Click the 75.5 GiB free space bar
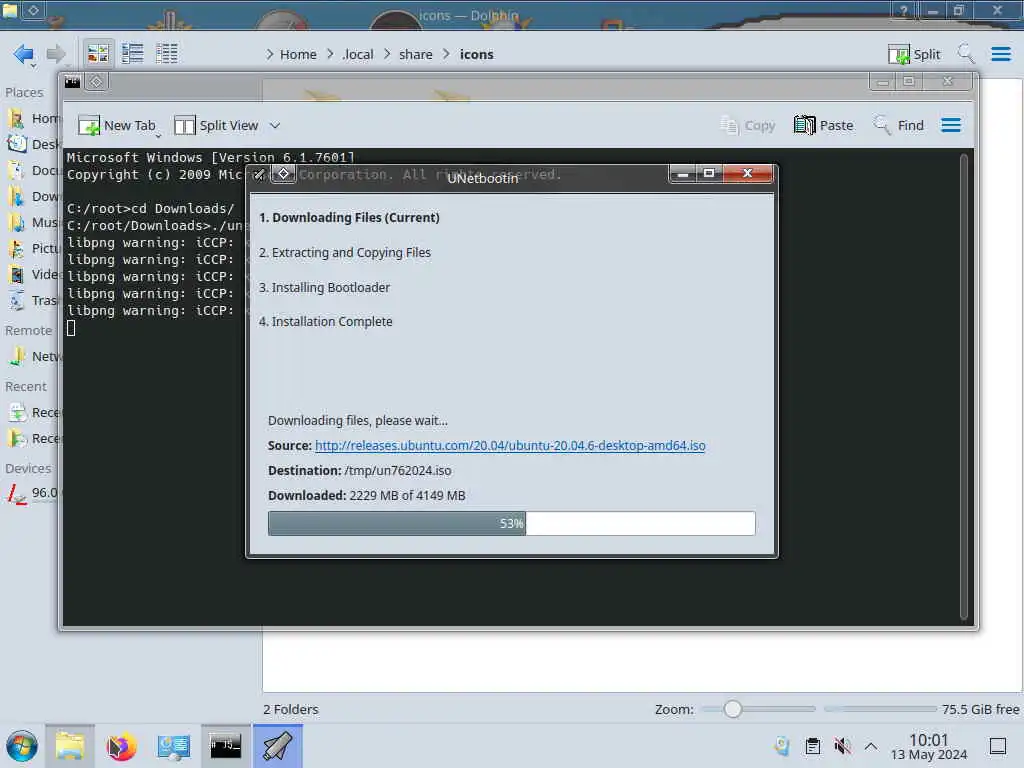Viewport: 1024px width, 768px height. (x=880, y=709)
